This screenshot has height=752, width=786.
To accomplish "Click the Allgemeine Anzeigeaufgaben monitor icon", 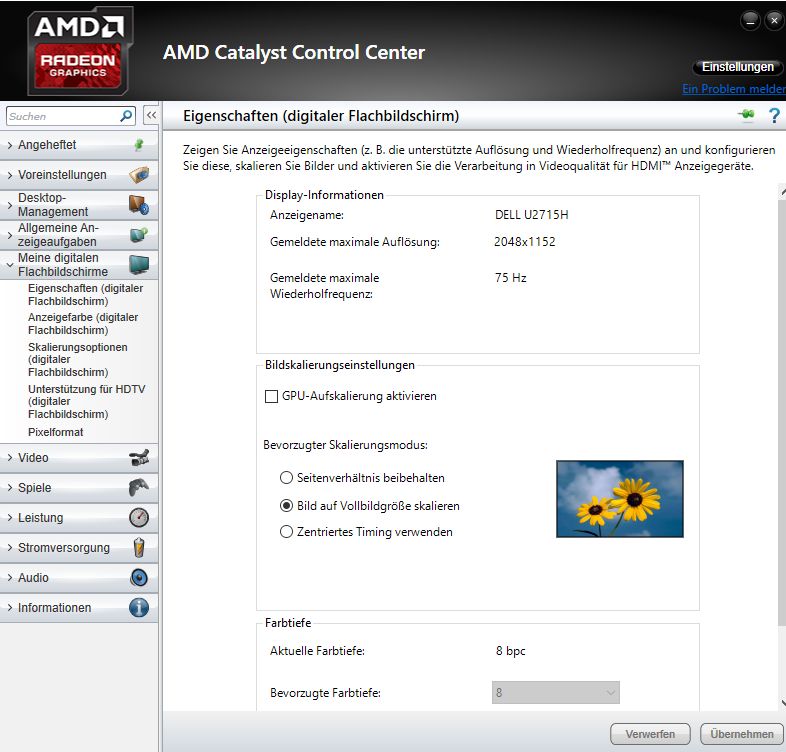I will 139,235.
